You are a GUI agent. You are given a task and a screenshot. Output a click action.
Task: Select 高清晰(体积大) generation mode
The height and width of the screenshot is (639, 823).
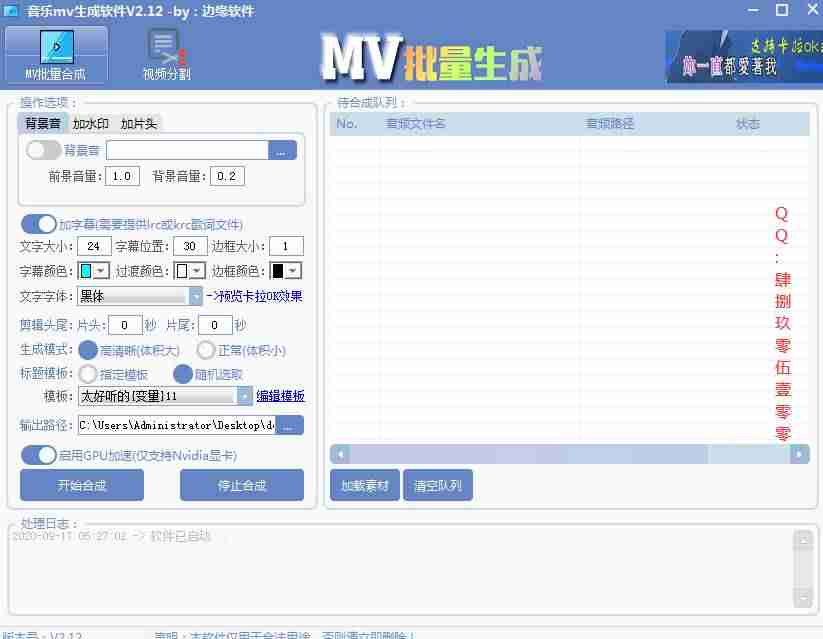click(88, 350)
